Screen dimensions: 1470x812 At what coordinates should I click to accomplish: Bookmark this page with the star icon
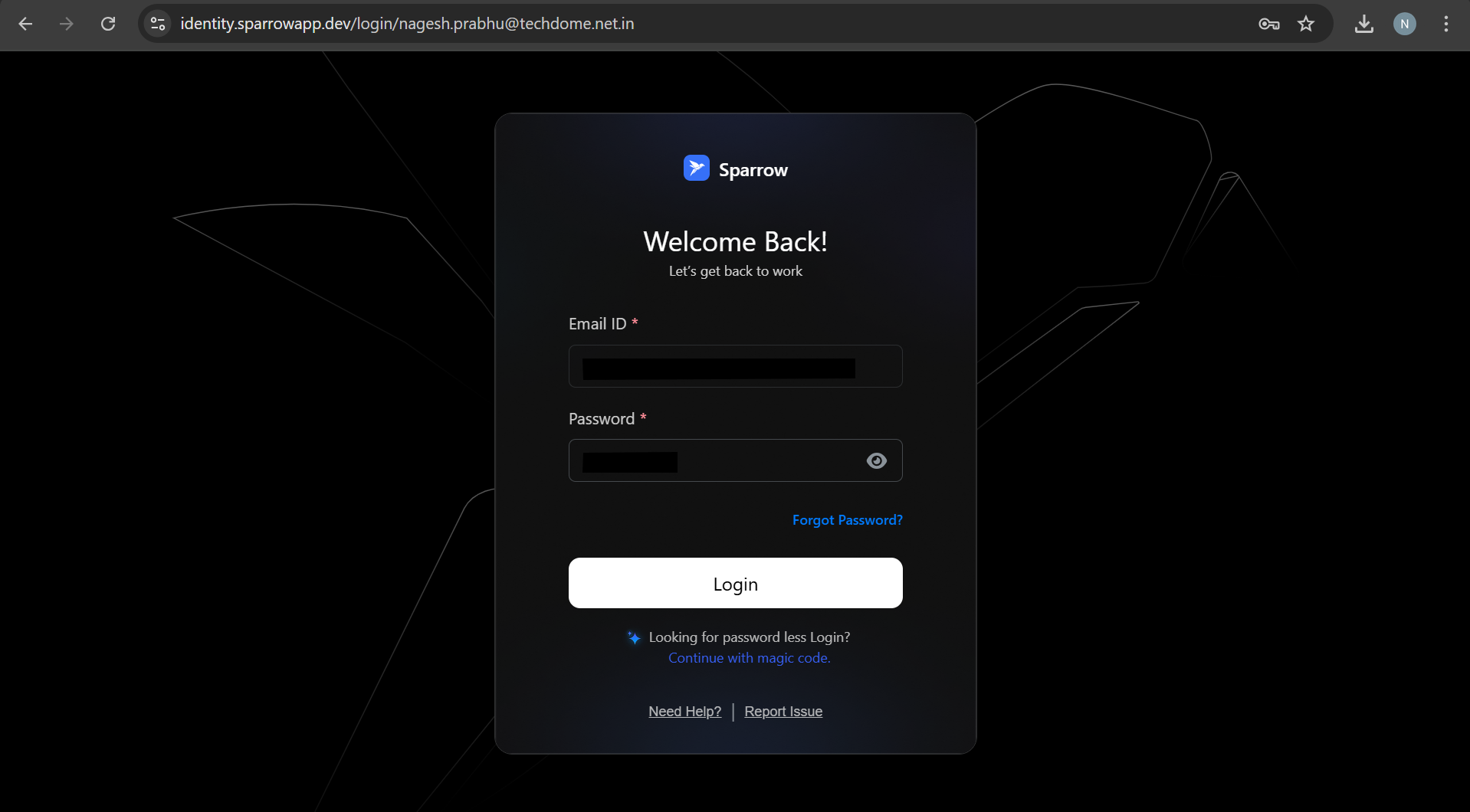pos(1306,24)
